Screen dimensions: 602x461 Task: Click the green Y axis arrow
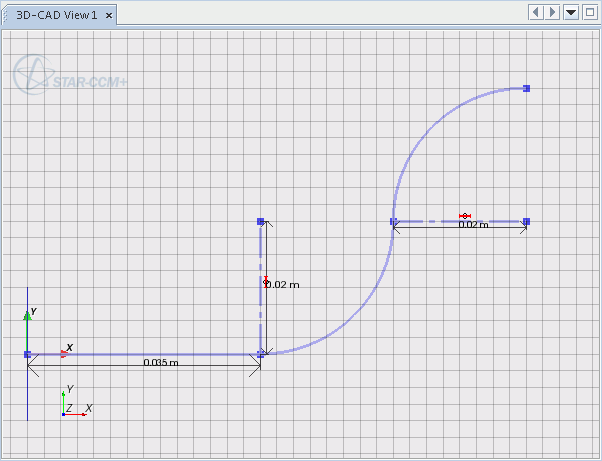click(x=27, y=317)
